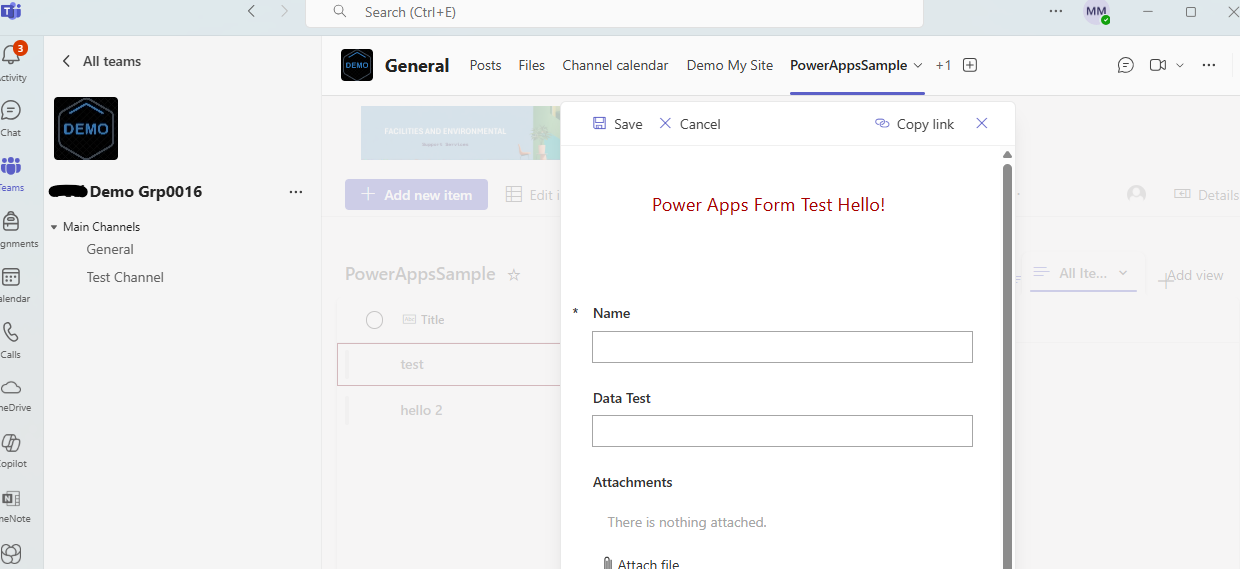The width and height of the screenshot is (1240, 569).
Task: Open the meeting options dropdown arrow
Action: [x=1180, y=65]
